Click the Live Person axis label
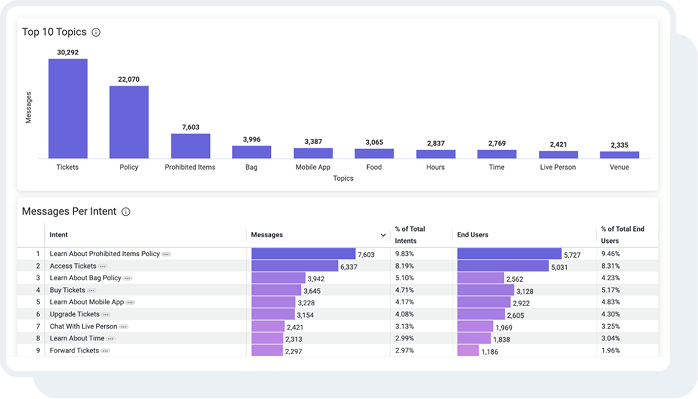Image resolution: width=698 pixels, height=399 pixels. [x=558, y=167]
